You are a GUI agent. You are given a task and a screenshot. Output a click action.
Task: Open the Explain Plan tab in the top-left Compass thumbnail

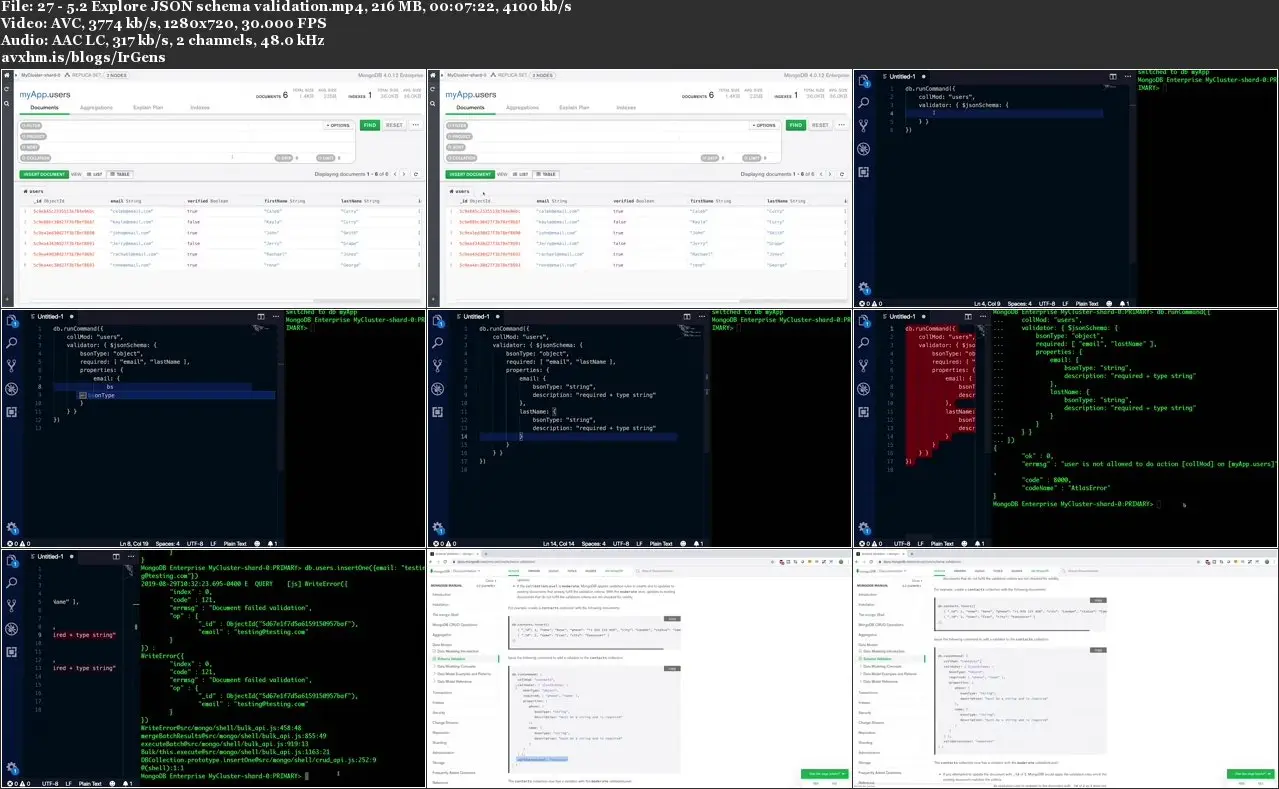point(148,107)
